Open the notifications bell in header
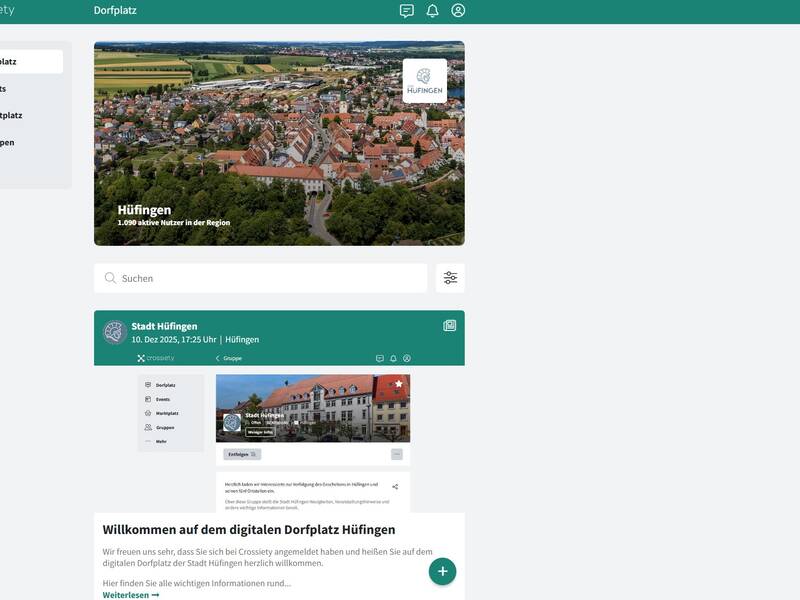The image size is (800, 600). tap(432, 11)
